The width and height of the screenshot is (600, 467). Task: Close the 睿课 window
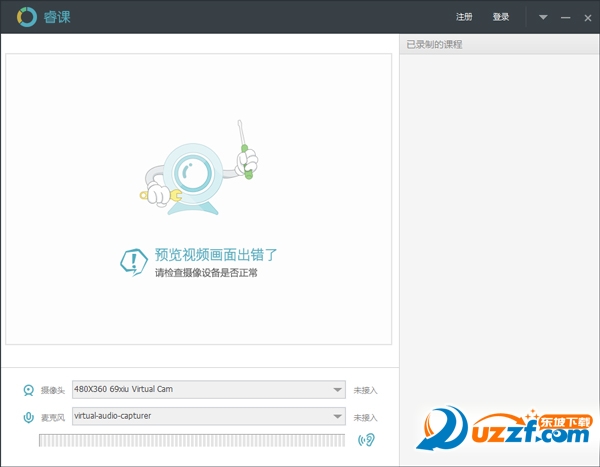click(x=588, y=18)
